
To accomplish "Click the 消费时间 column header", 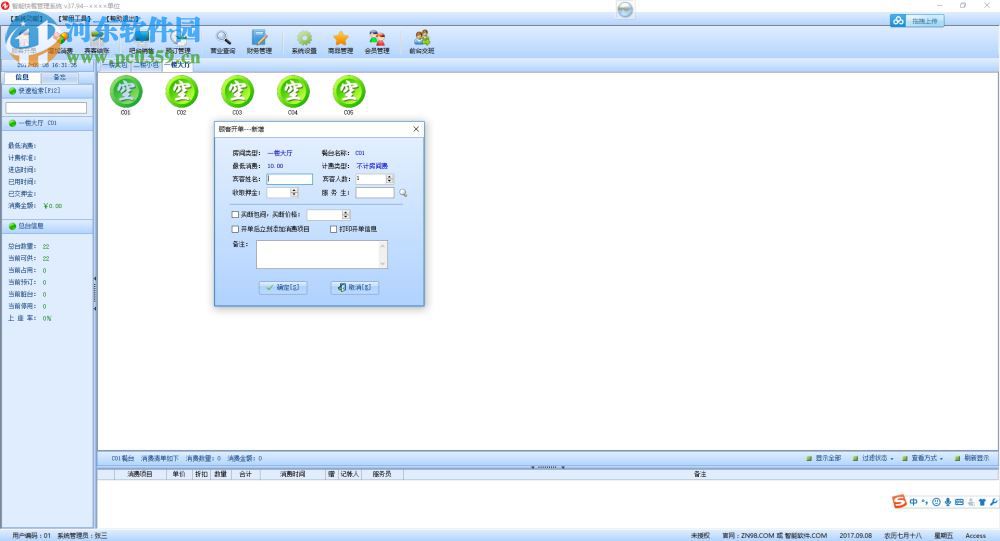I will [293, 474].
